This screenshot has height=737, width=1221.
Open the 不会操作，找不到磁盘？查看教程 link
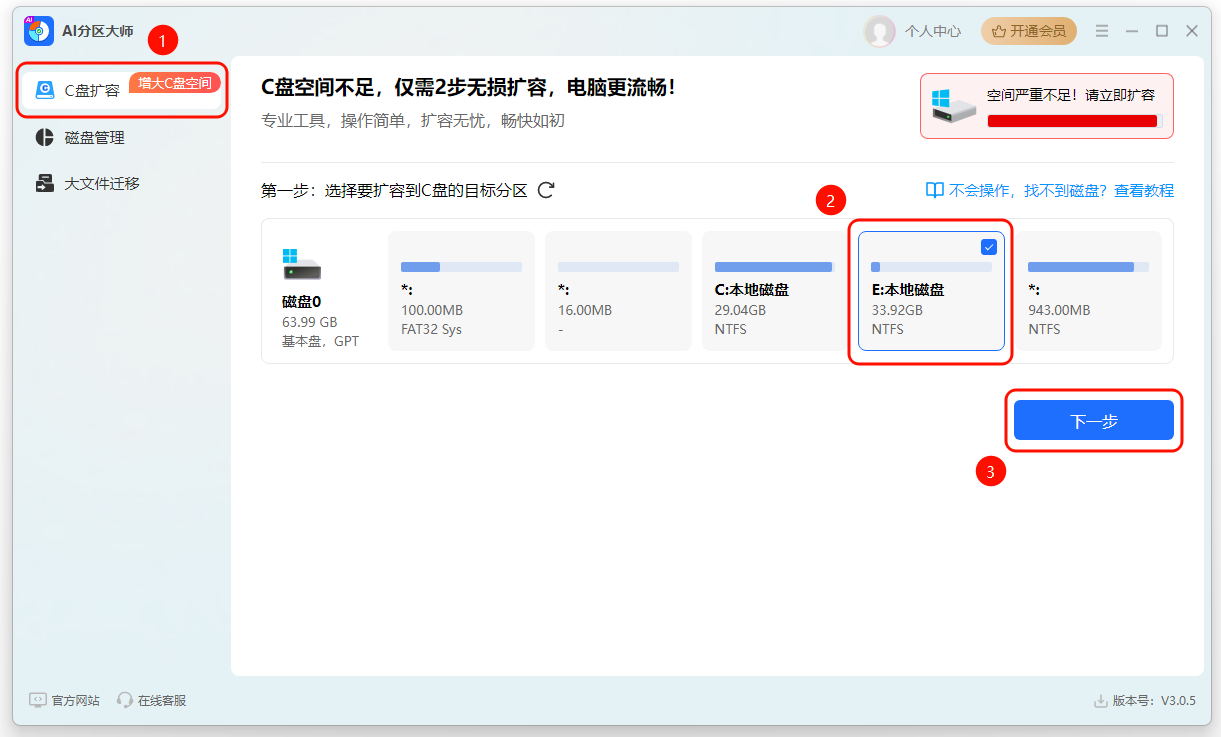[1061, 190]
